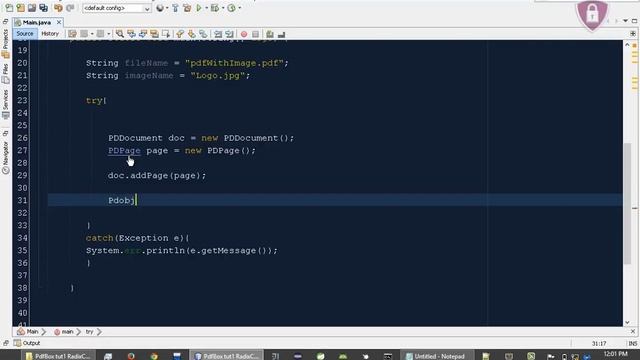The height and width of the screenshot is (360, 640).
Task: Open the Navigator side panel
Action: tap(5, 158)
